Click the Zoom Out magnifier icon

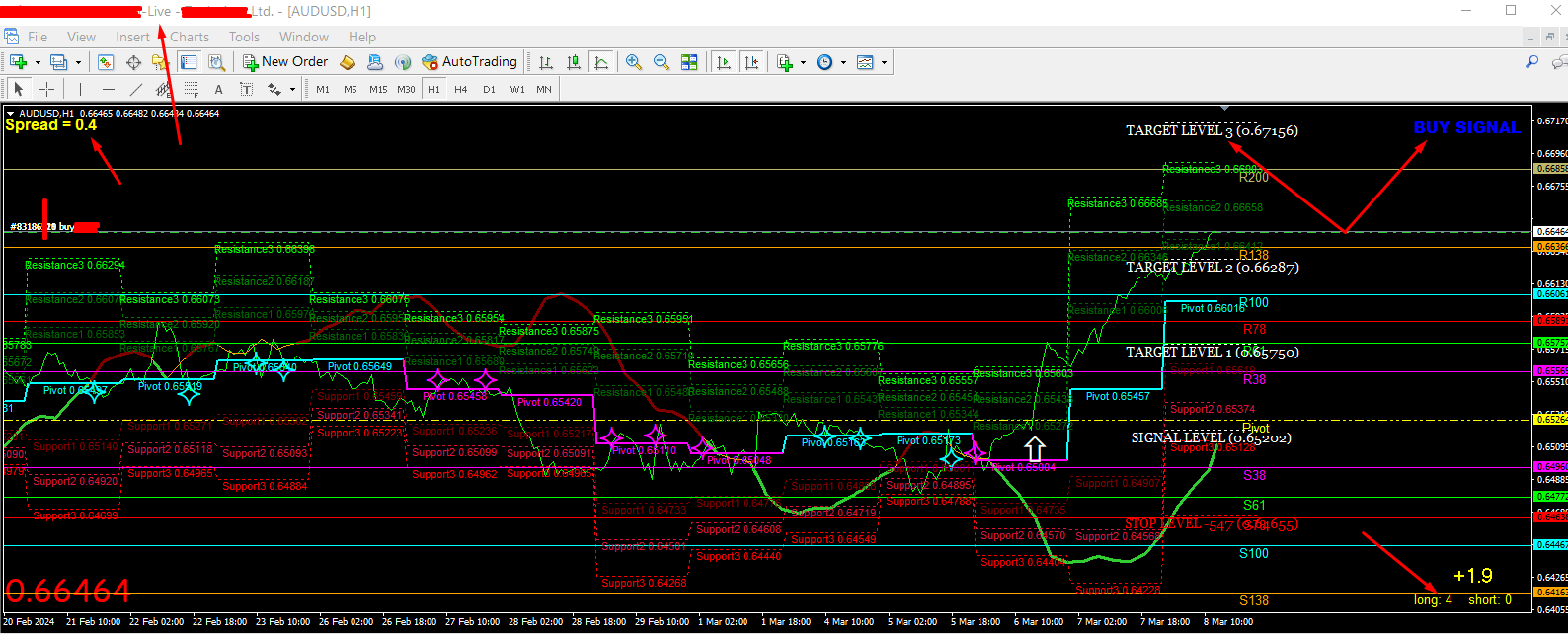tap(662, 62)
